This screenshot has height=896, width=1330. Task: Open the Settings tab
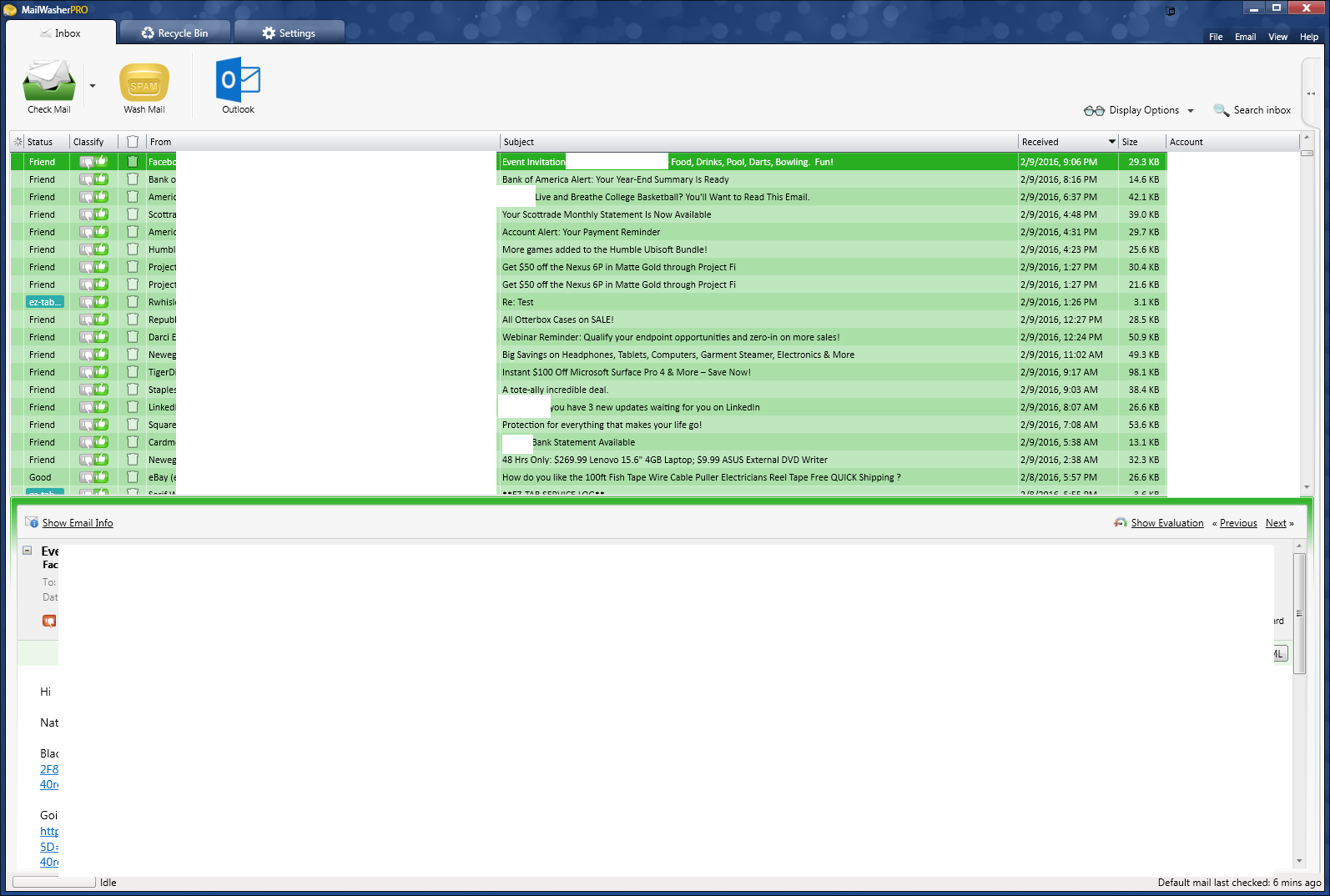(x=289, y=33)
